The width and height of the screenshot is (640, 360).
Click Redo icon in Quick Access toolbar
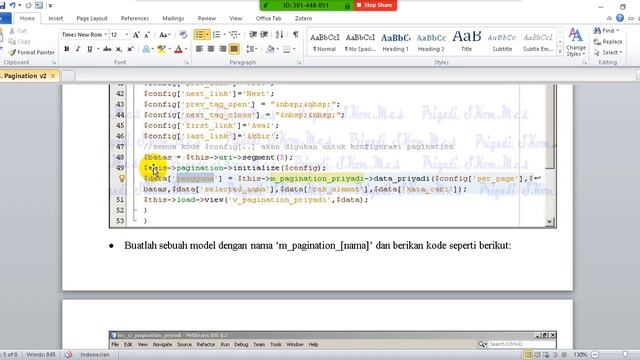28,5
